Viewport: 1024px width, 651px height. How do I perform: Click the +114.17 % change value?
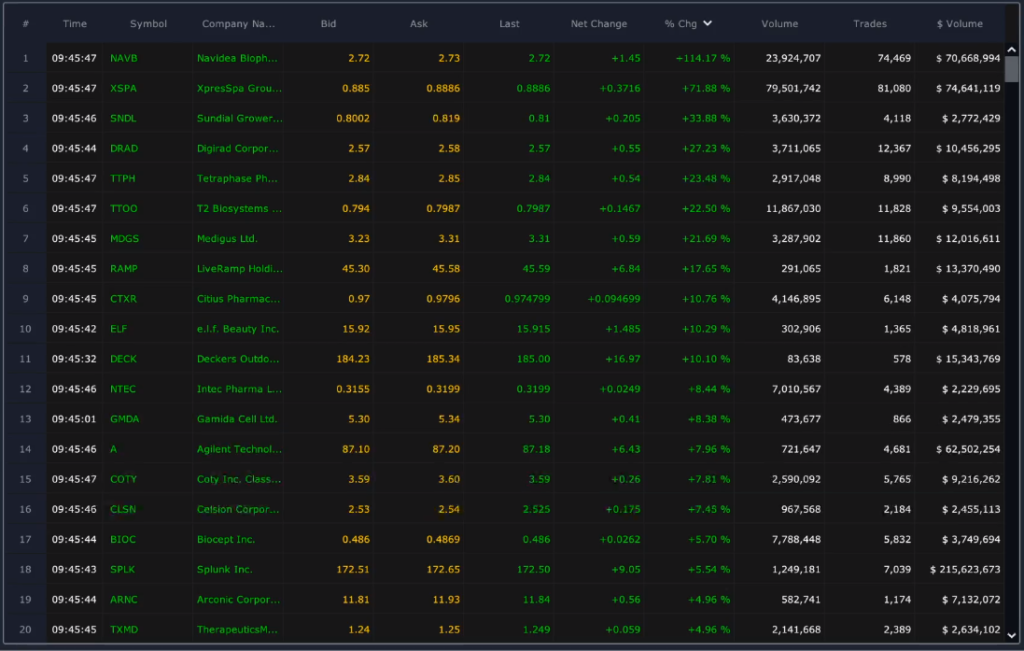(x=703, y=58)
